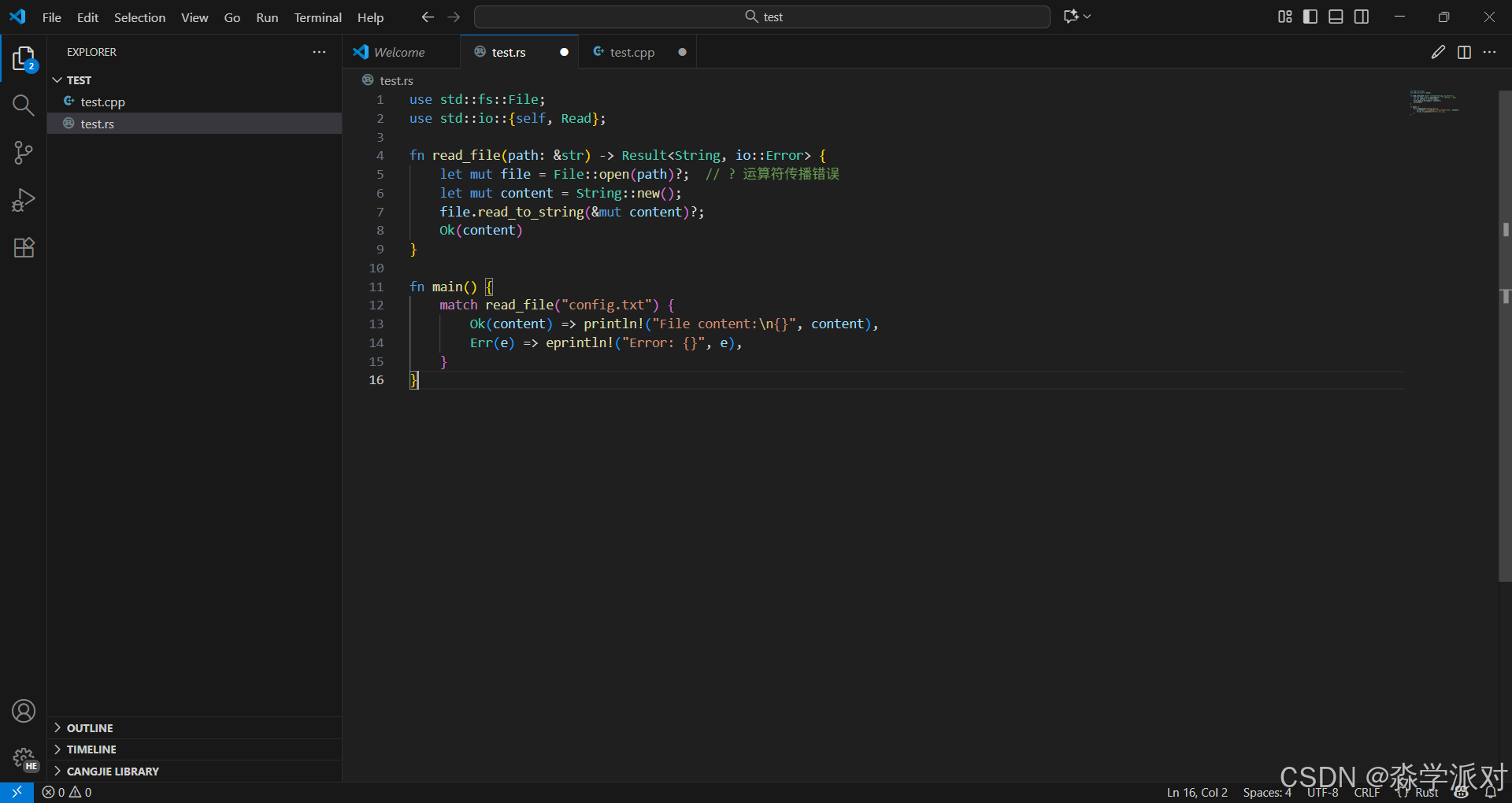Screen dimensions: 1512x803
Task: Open the Terminal menu
Action: pyautogui.click(x=317, y=17)
